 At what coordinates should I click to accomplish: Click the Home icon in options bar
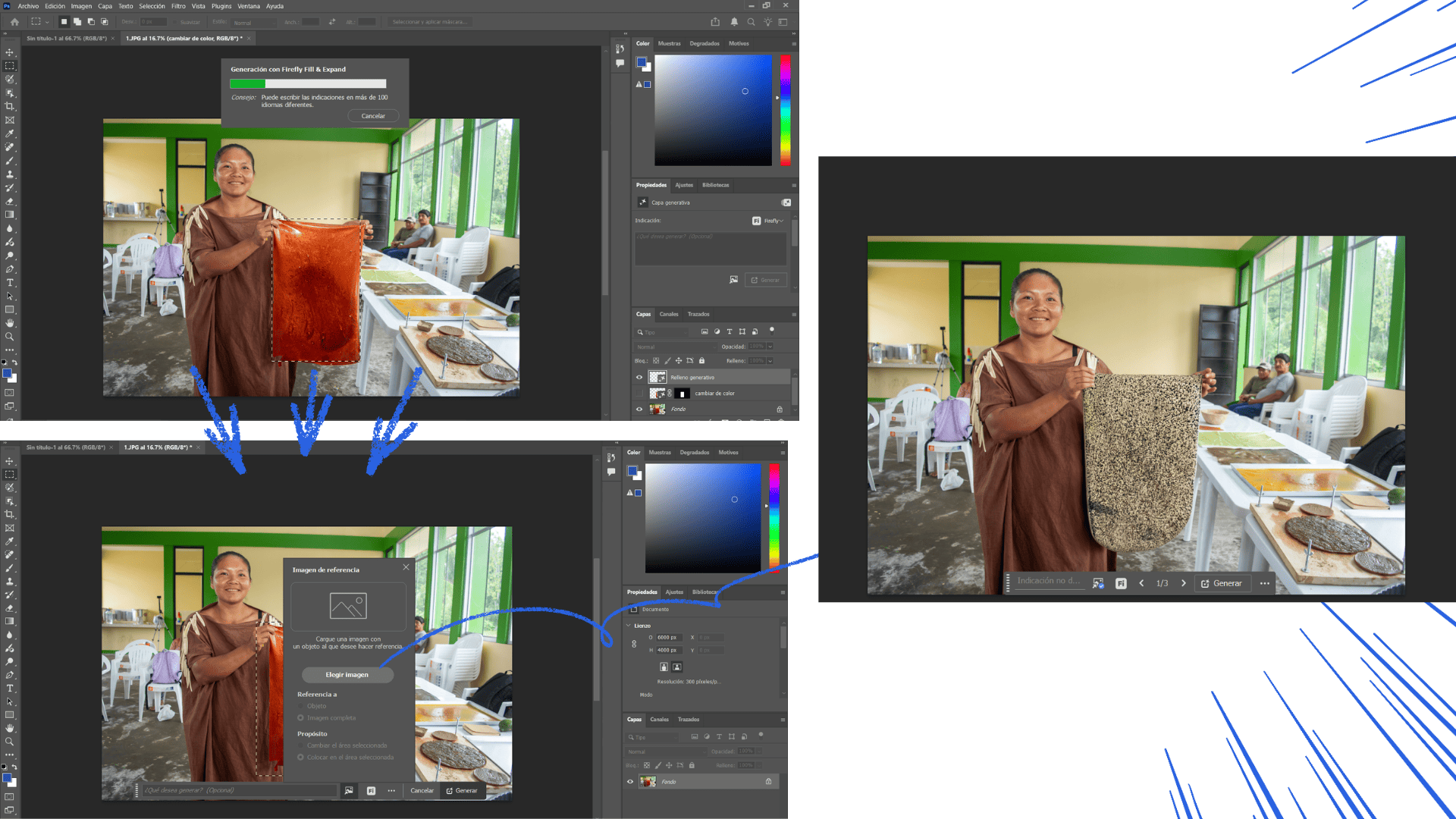point(14,22)
